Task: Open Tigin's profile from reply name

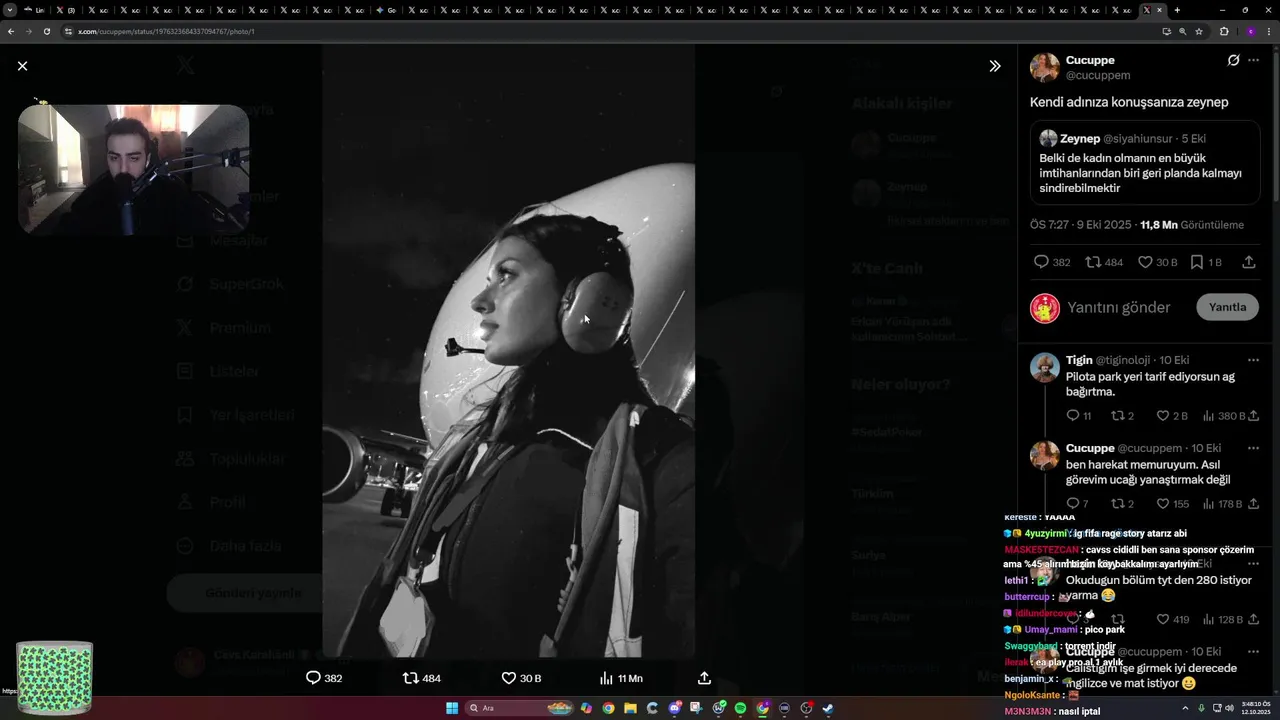Action: coord(1079,360)
